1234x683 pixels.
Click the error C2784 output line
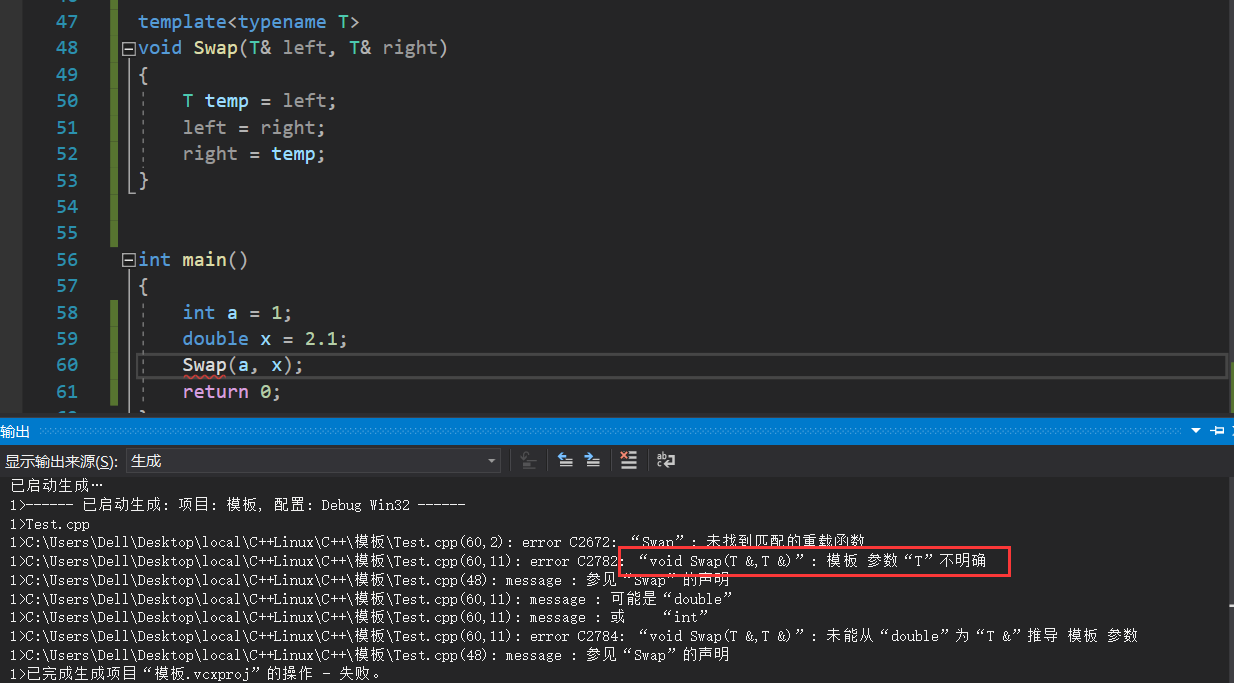coord(573,636)
